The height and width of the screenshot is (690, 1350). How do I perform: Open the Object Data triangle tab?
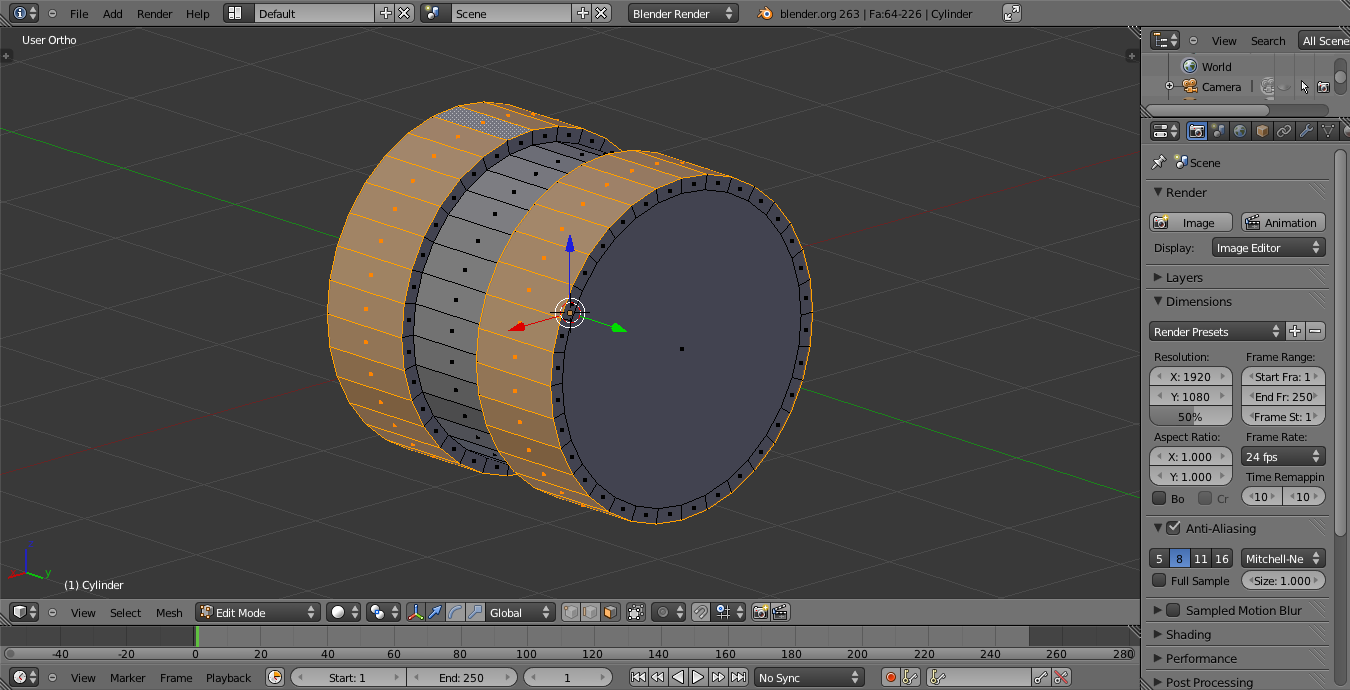click(x=1328, y=131)
